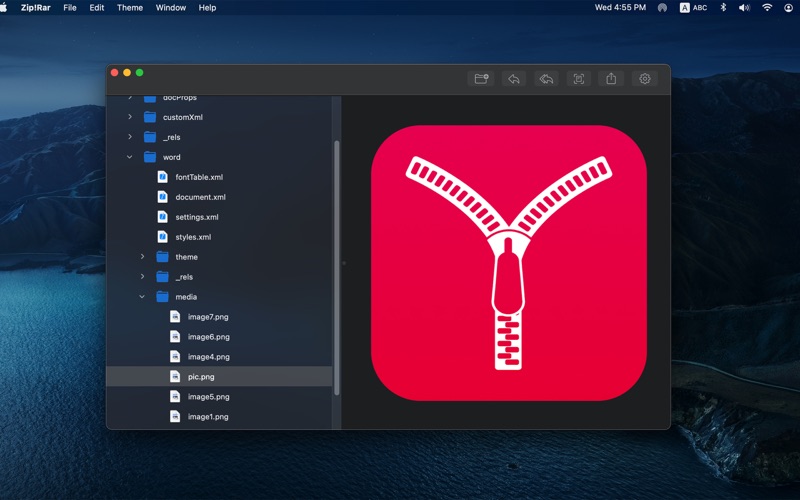The width and height of the screenshot is (800, 500).
Task: Click the image4.png file icon
Action: (175, 356)
